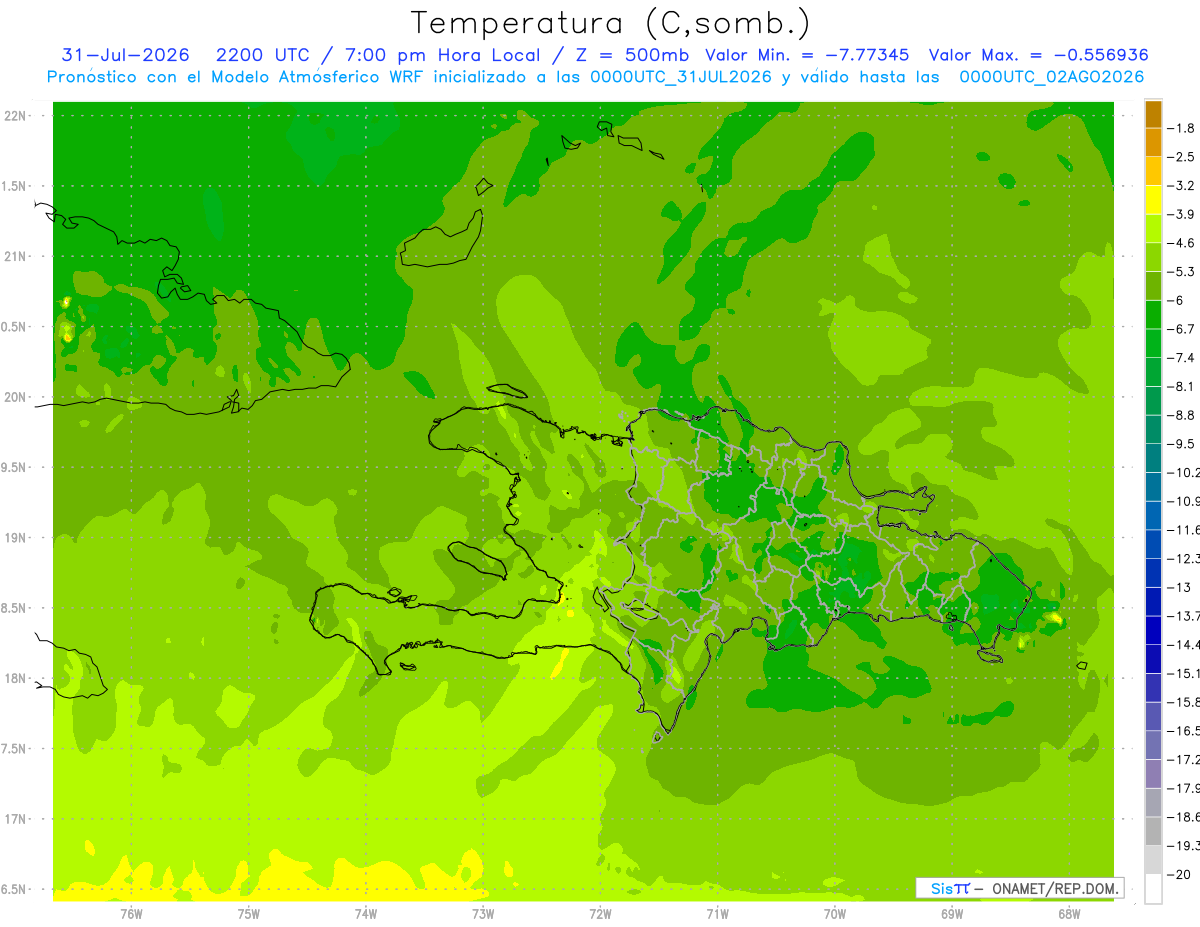Click the "18N" latitude label
The width and height of the screenshot is (1200, 927).
[17, 678]
